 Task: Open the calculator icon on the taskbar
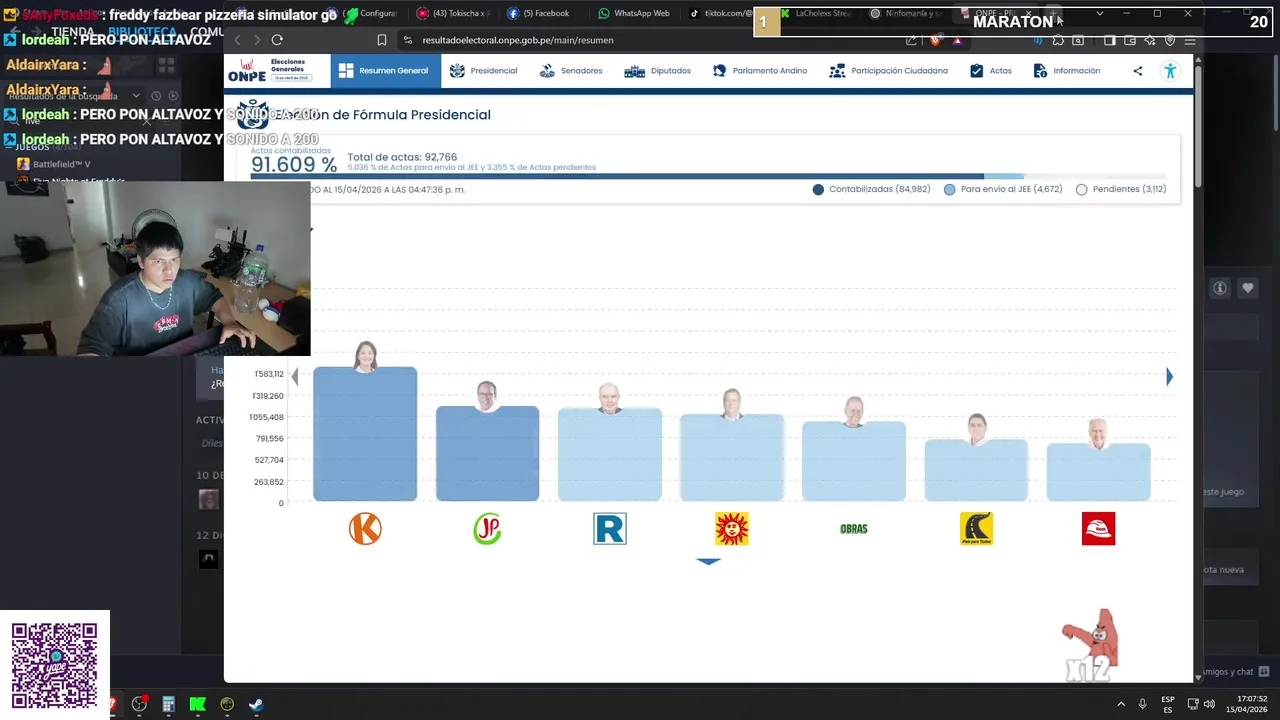(168, 704)
